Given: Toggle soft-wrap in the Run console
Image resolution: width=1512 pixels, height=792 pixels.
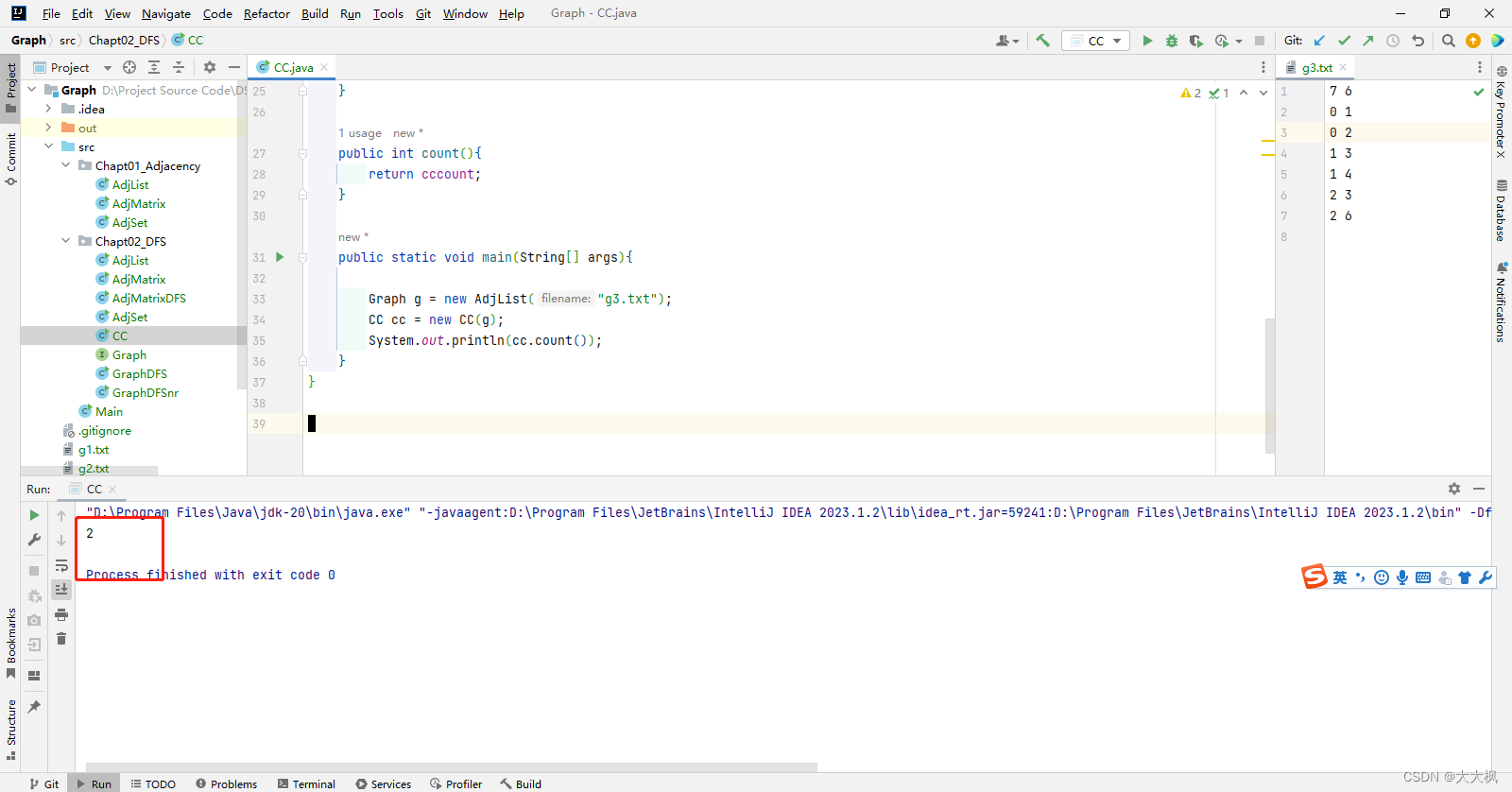Looking at the screenshot, I should [x=61, y=565].
